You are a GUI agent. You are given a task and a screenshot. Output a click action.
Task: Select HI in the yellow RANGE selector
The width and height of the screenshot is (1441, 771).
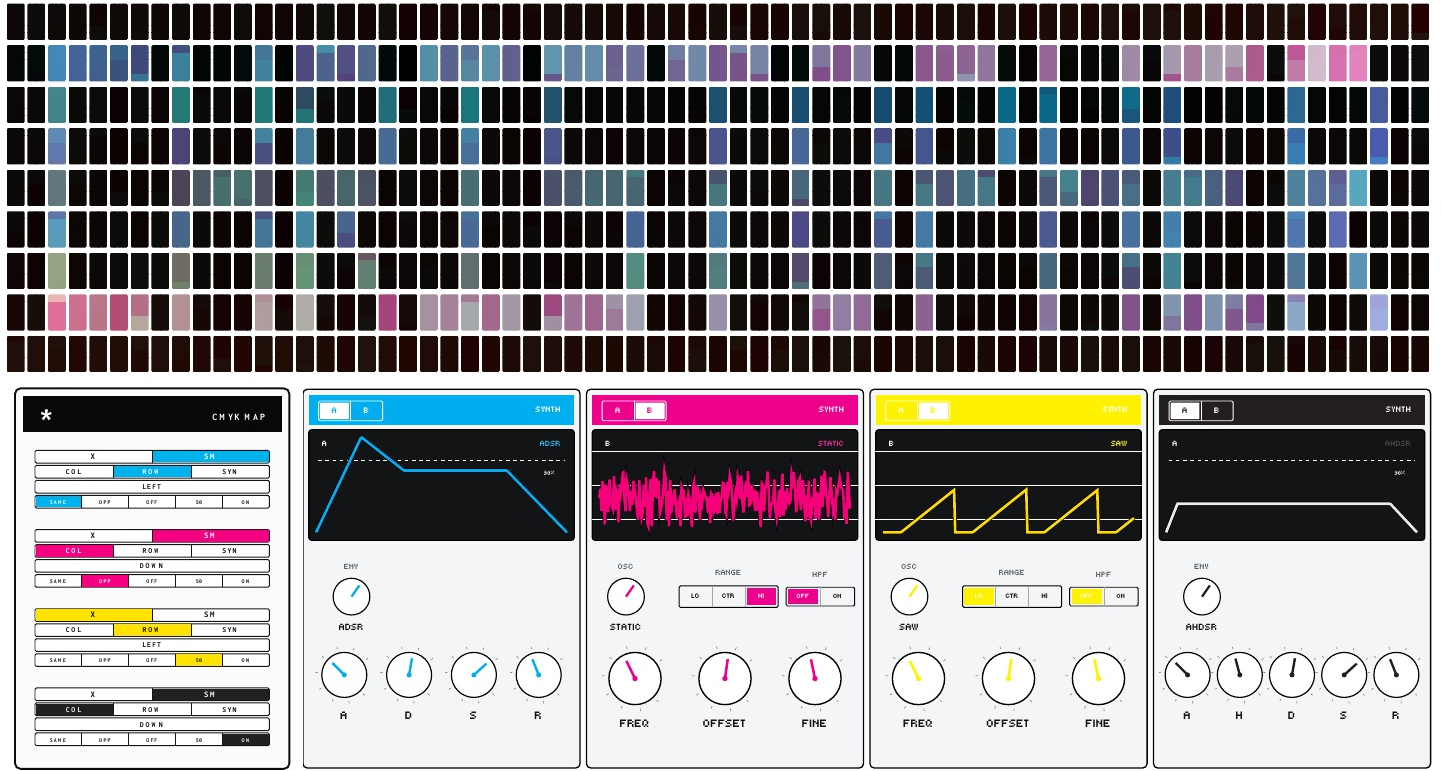[1045, 596]
